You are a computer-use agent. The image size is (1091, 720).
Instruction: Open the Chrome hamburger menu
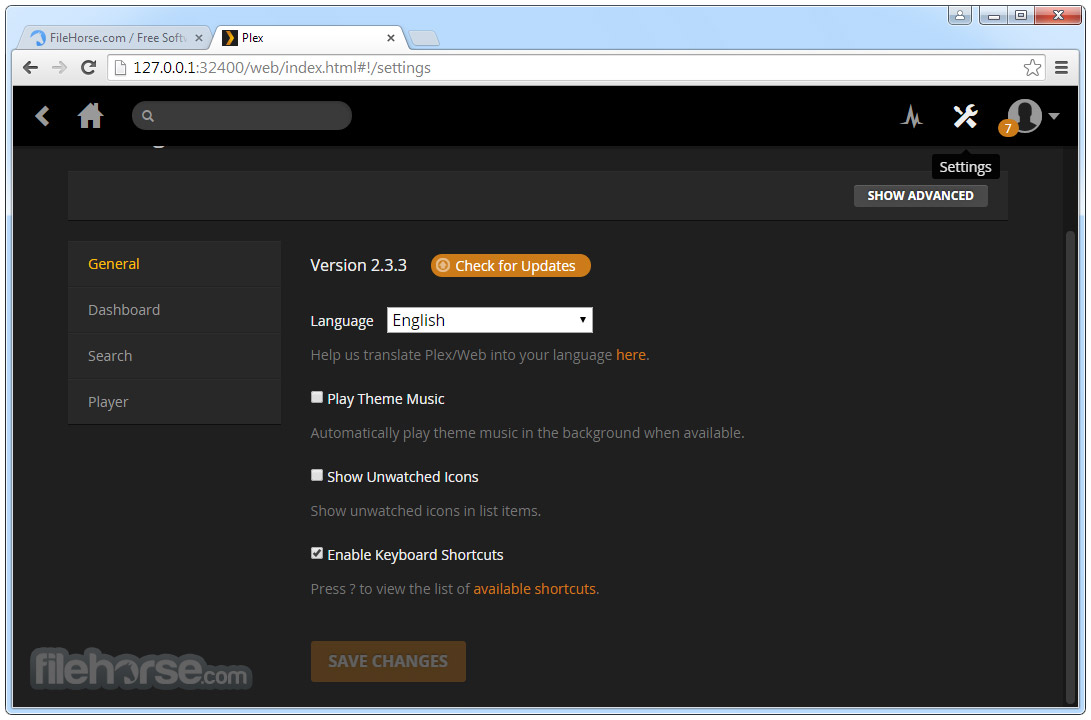pos(1061,67)
